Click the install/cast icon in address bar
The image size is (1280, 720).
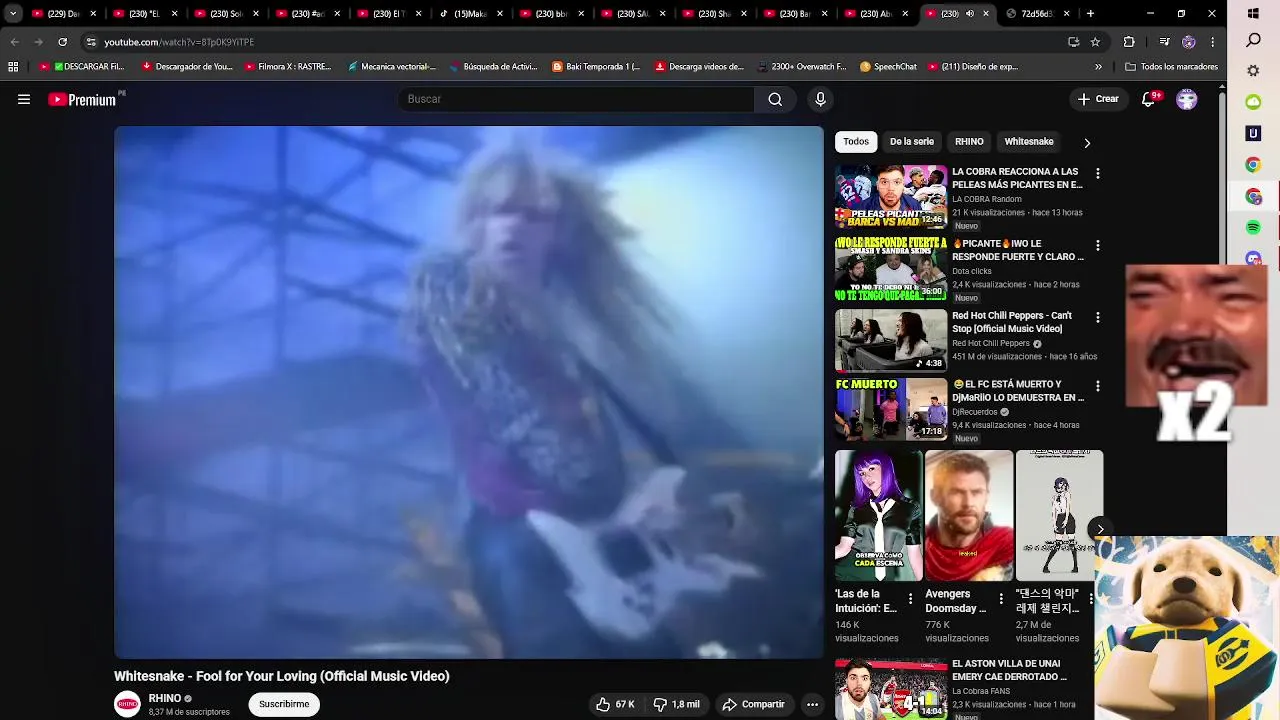click(1073, 42)
